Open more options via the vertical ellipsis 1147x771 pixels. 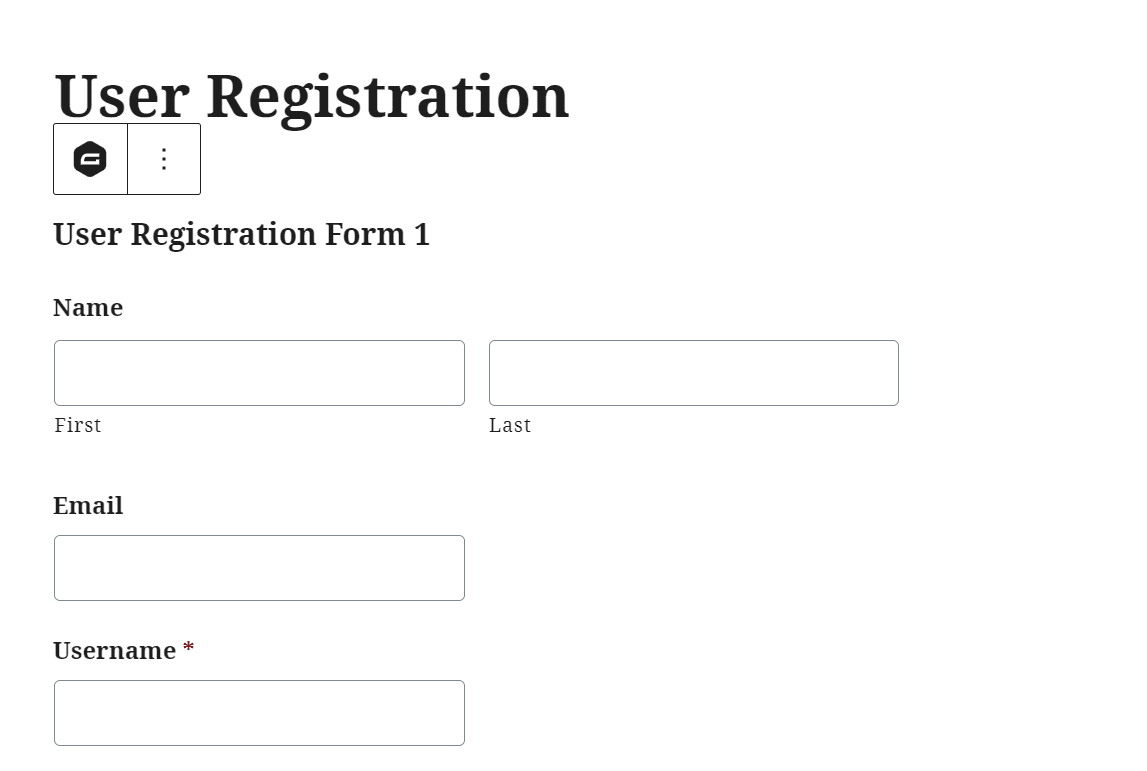point(163,159)
